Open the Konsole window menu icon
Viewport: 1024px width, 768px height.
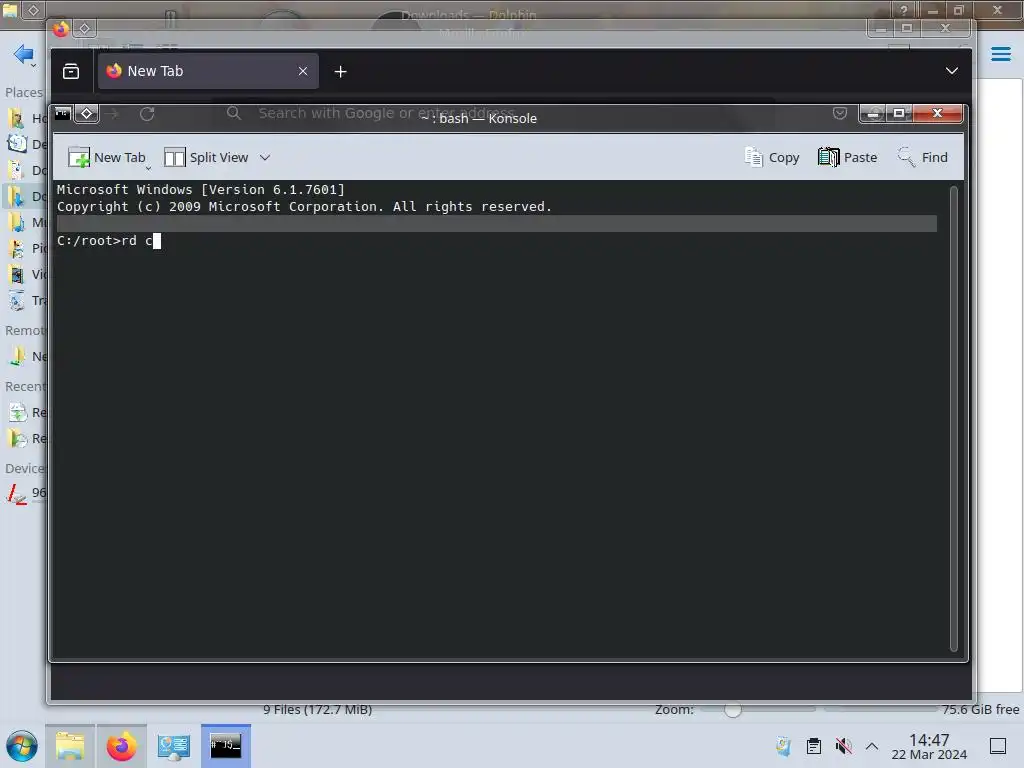(x=63, y=114)
